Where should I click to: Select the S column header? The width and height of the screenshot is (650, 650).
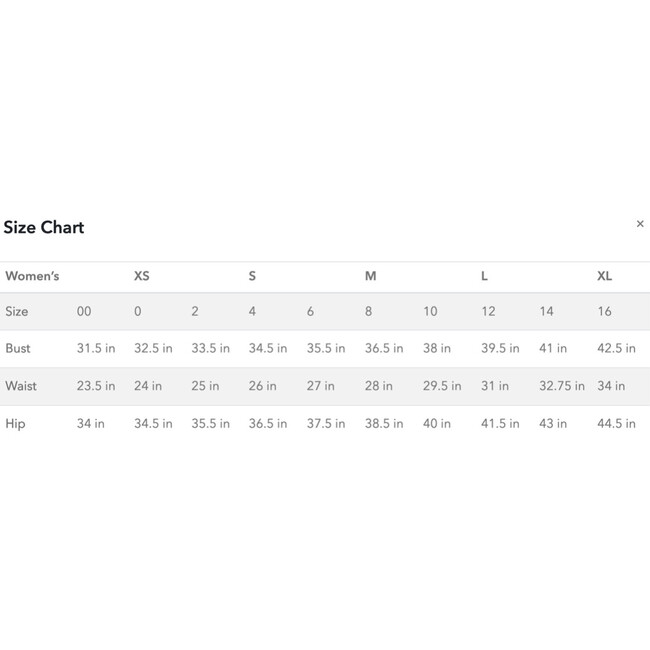coord(252,276)
